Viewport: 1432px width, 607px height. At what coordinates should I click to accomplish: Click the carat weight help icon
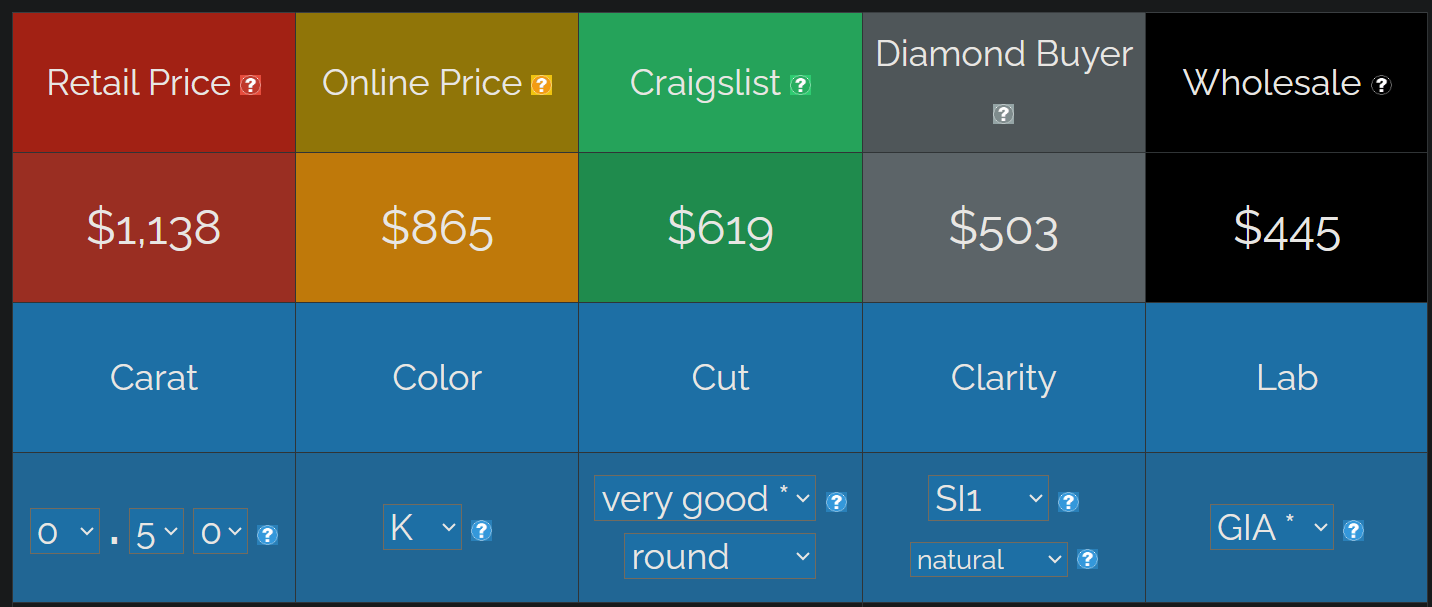coord(267,535)
